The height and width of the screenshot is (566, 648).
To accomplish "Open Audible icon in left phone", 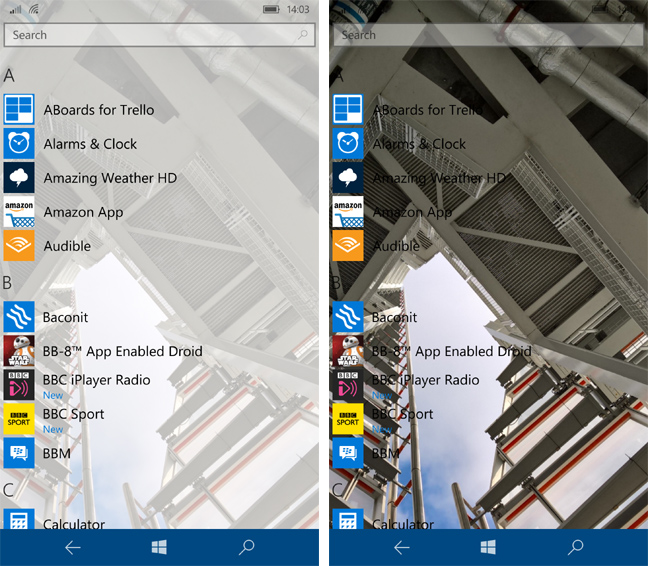I will pos(19,245).
